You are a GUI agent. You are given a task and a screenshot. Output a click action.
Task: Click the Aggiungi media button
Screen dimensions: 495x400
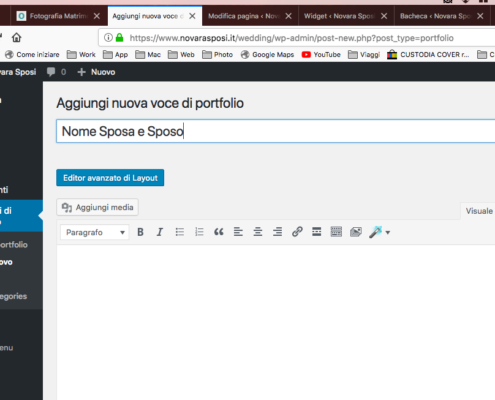[x=97, y=207]
